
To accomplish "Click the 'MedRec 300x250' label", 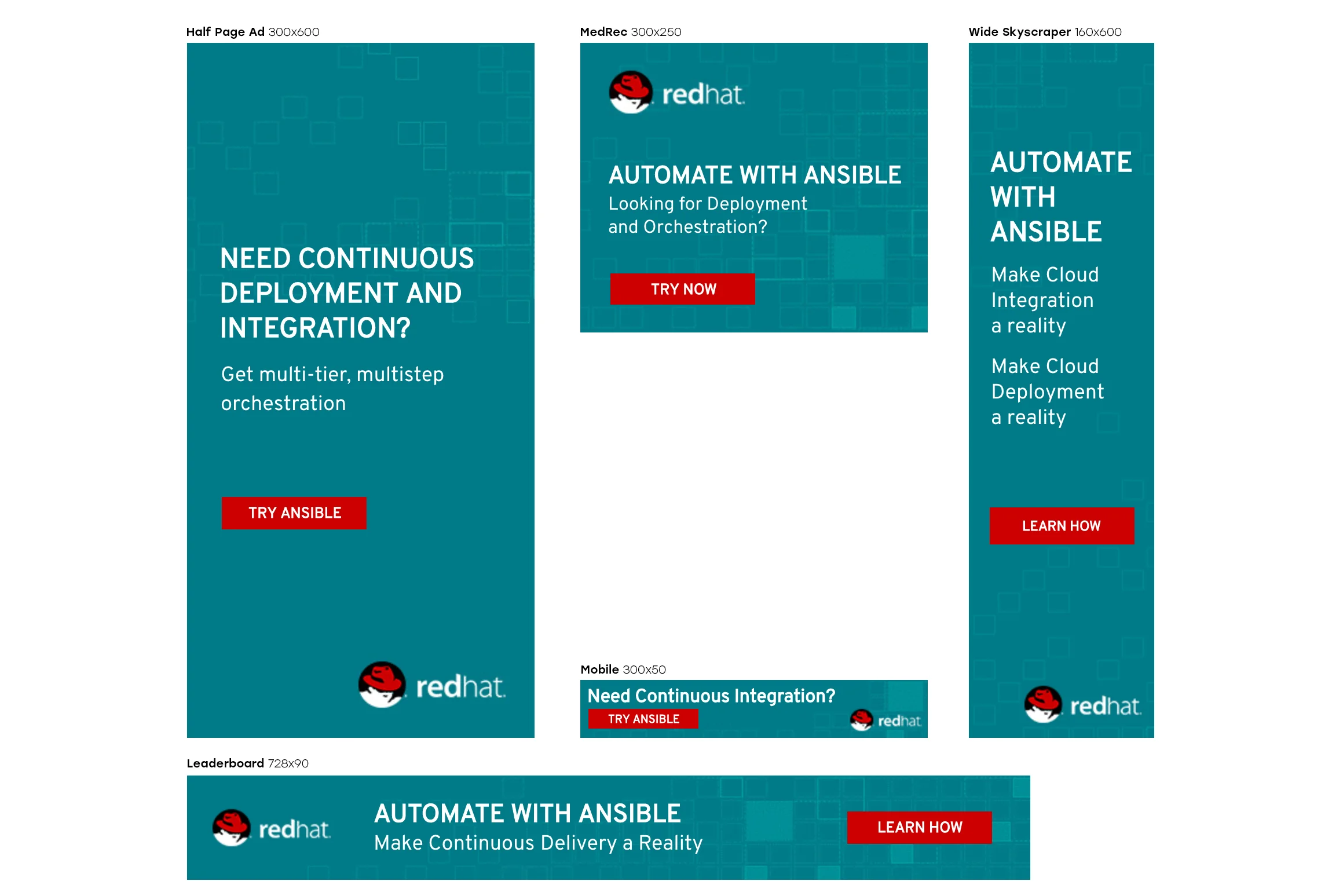I will click(x=630, y=32).
